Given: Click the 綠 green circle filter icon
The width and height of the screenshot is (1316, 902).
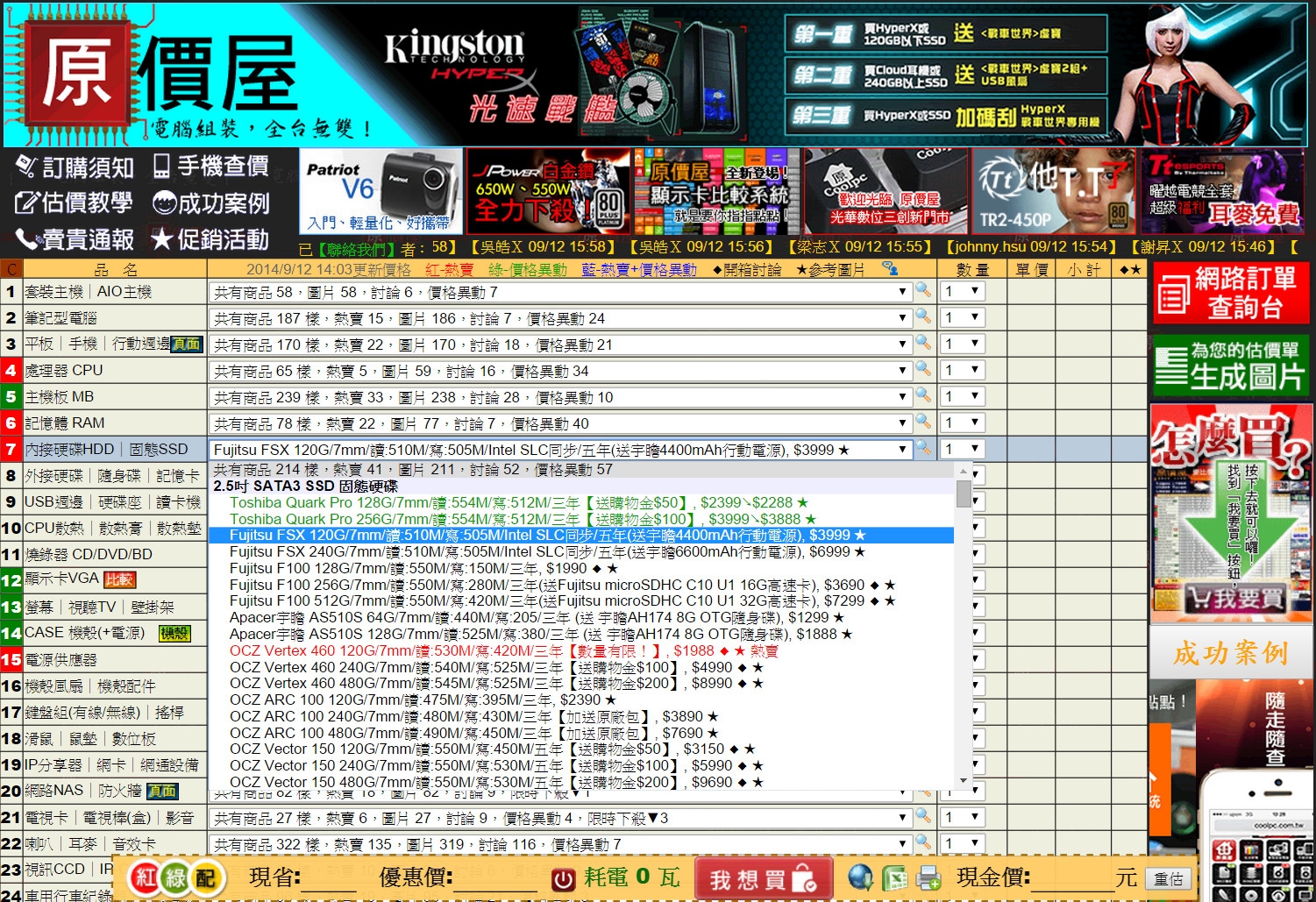Looking at the screenshot, I should (x=175, y=877).
